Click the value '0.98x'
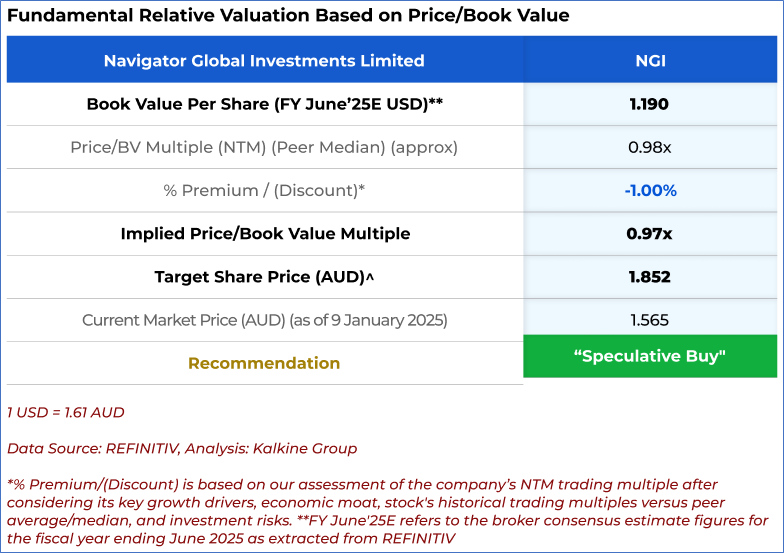This screenshot has height=553, width=784. 650,148
